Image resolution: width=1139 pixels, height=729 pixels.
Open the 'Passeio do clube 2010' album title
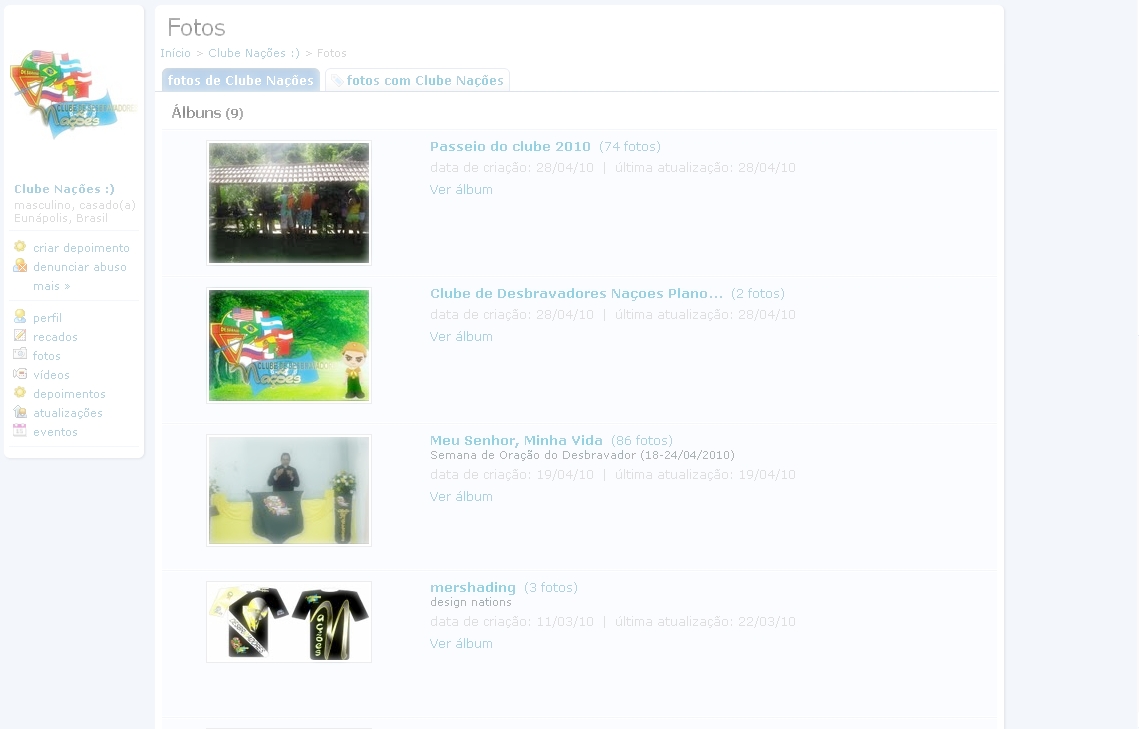pyautogui.click(x=510, y=147)
